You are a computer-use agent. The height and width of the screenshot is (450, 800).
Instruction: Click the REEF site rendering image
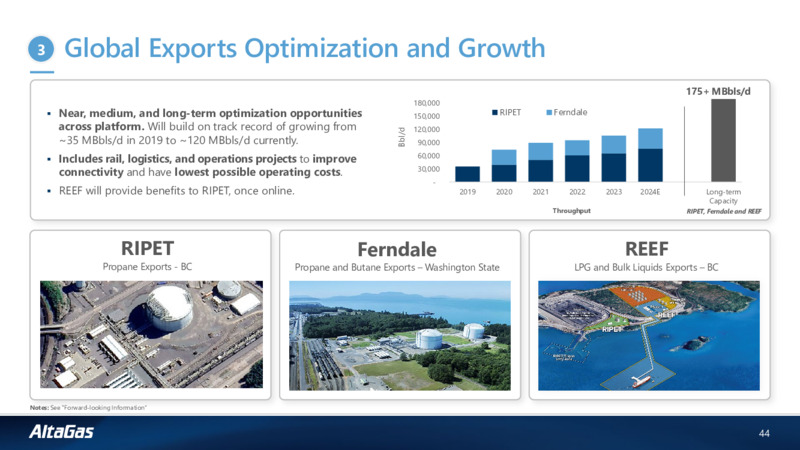(648, 336)
